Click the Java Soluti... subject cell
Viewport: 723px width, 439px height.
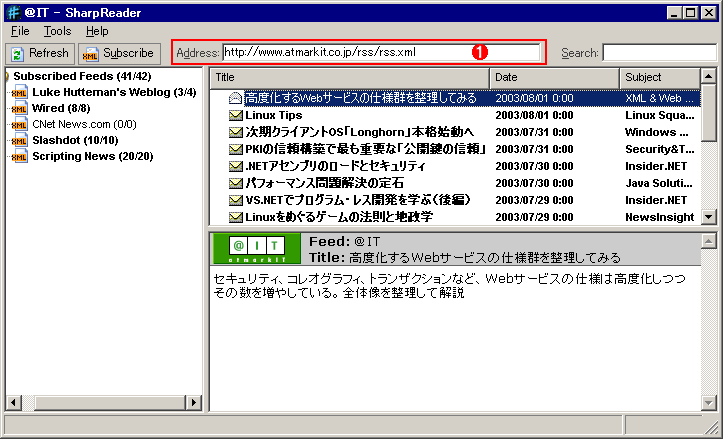tap(658, 184)
